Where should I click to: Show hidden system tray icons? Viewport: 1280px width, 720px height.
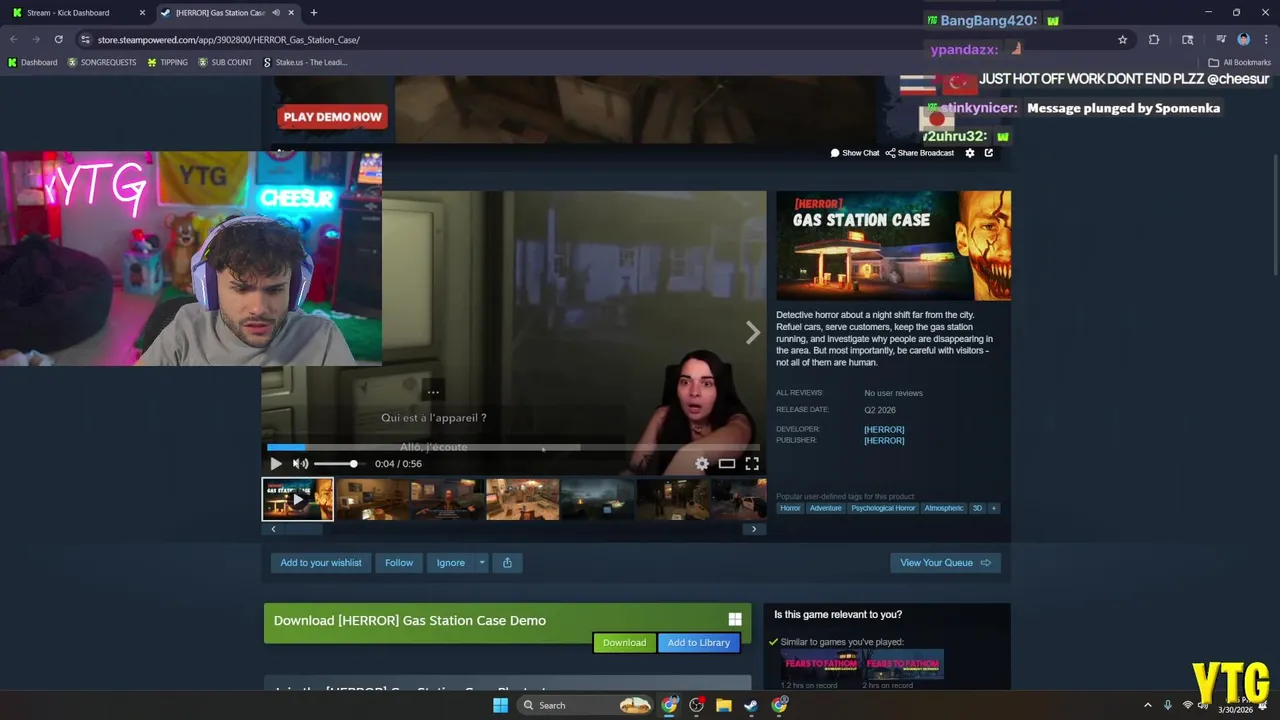pyautogui.click(x=1148, y=706)
